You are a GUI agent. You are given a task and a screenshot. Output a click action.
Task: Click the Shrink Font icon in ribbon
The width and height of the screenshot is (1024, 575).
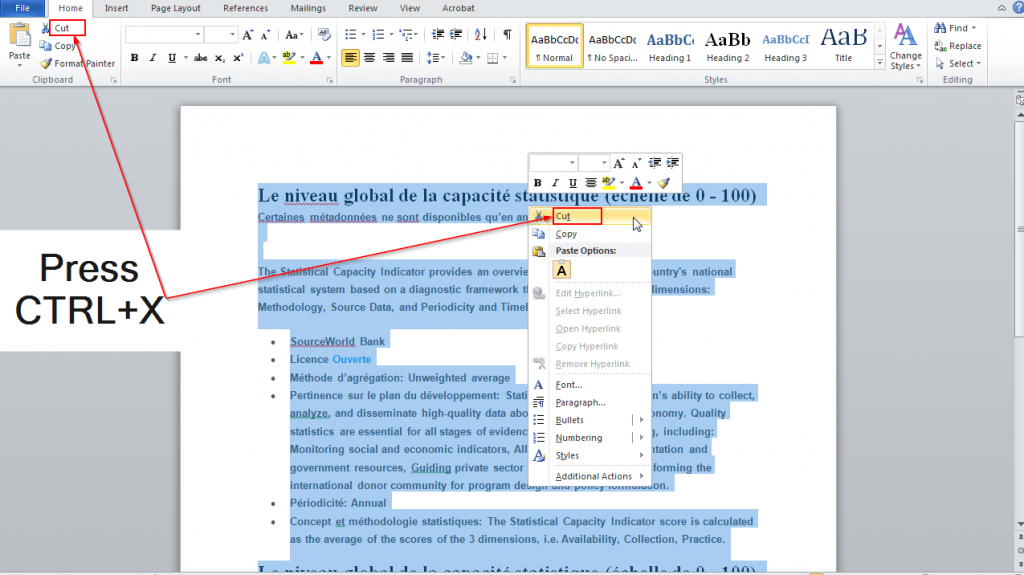click(265, 35)
